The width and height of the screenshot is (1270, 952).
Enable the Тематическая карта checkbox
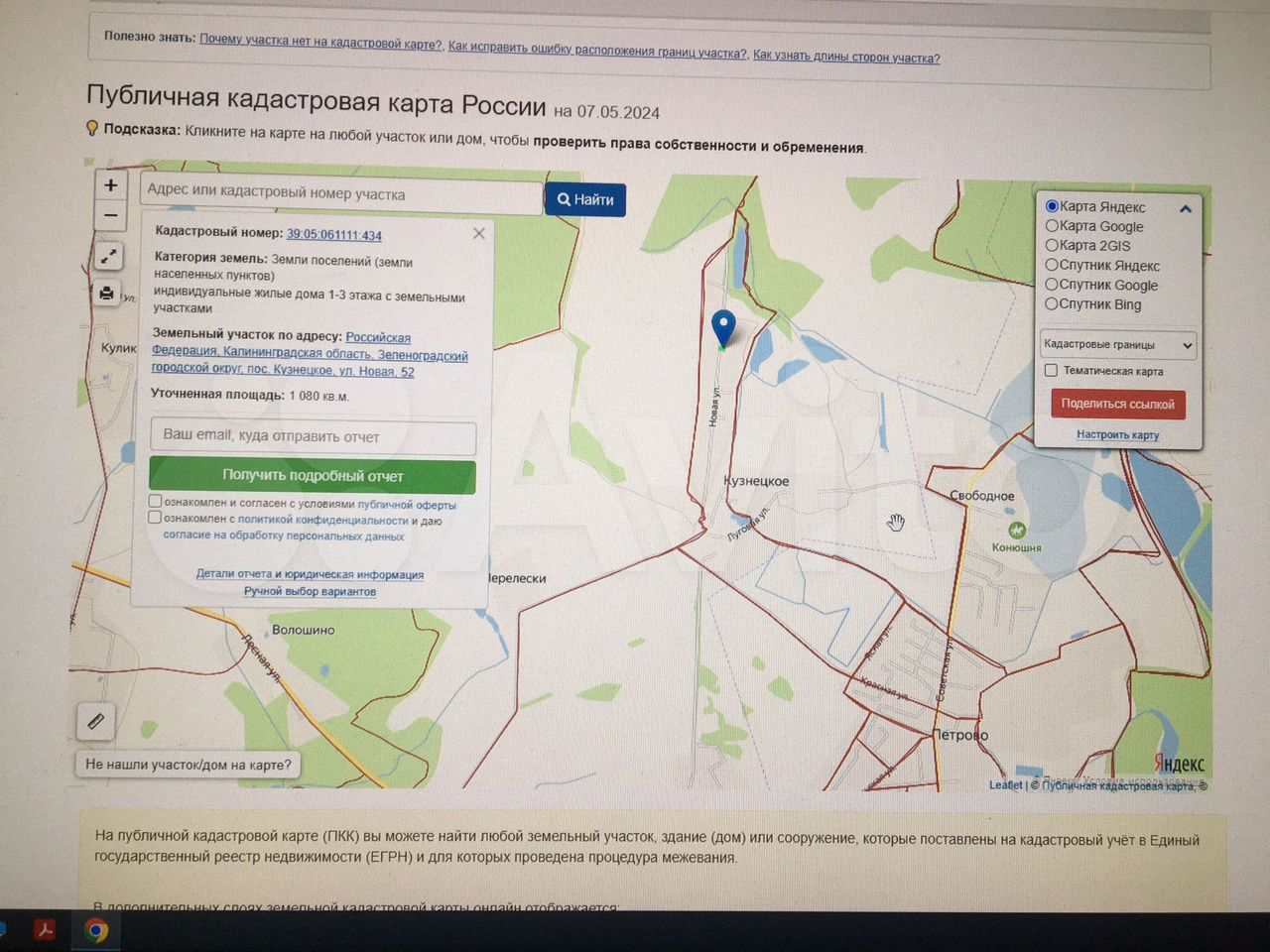[1051, 370]
